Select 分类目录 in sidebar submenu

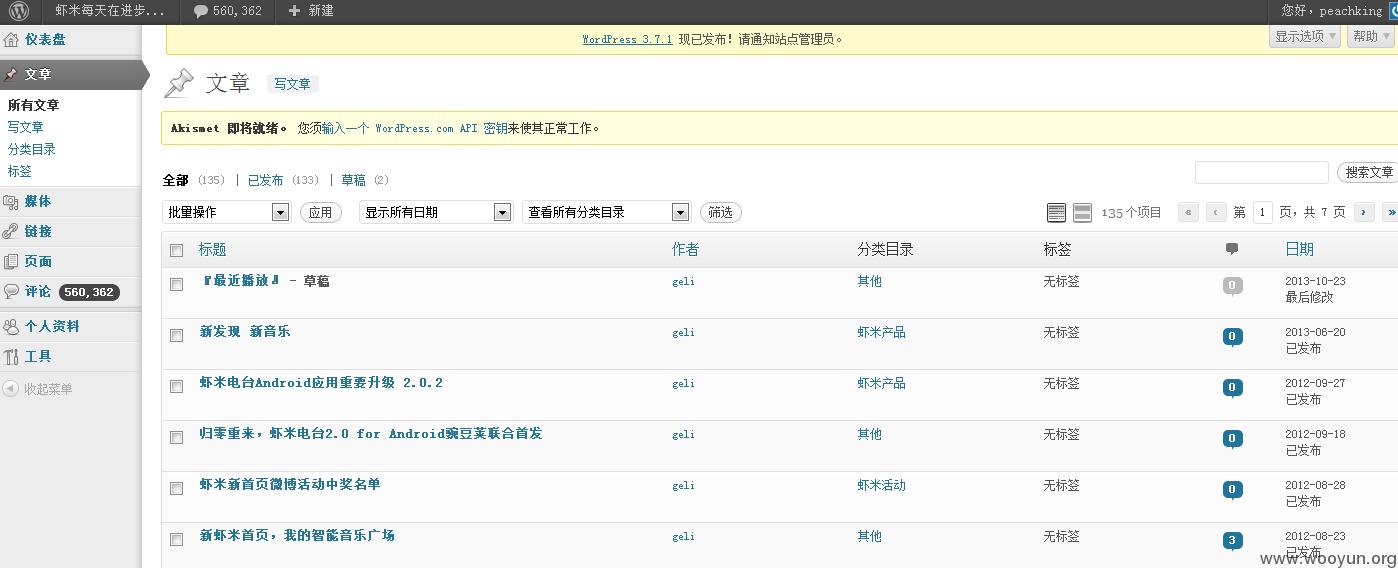click(x=31, y=149)
